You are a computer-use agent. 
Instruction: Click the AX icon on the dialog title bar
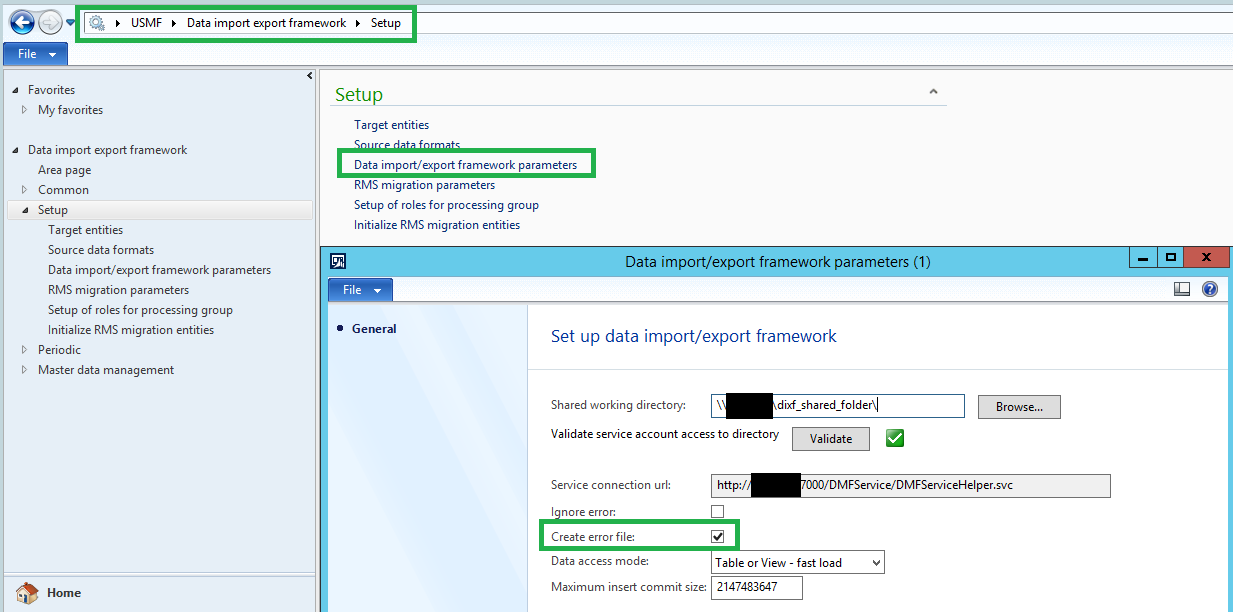tap(338, 261)
